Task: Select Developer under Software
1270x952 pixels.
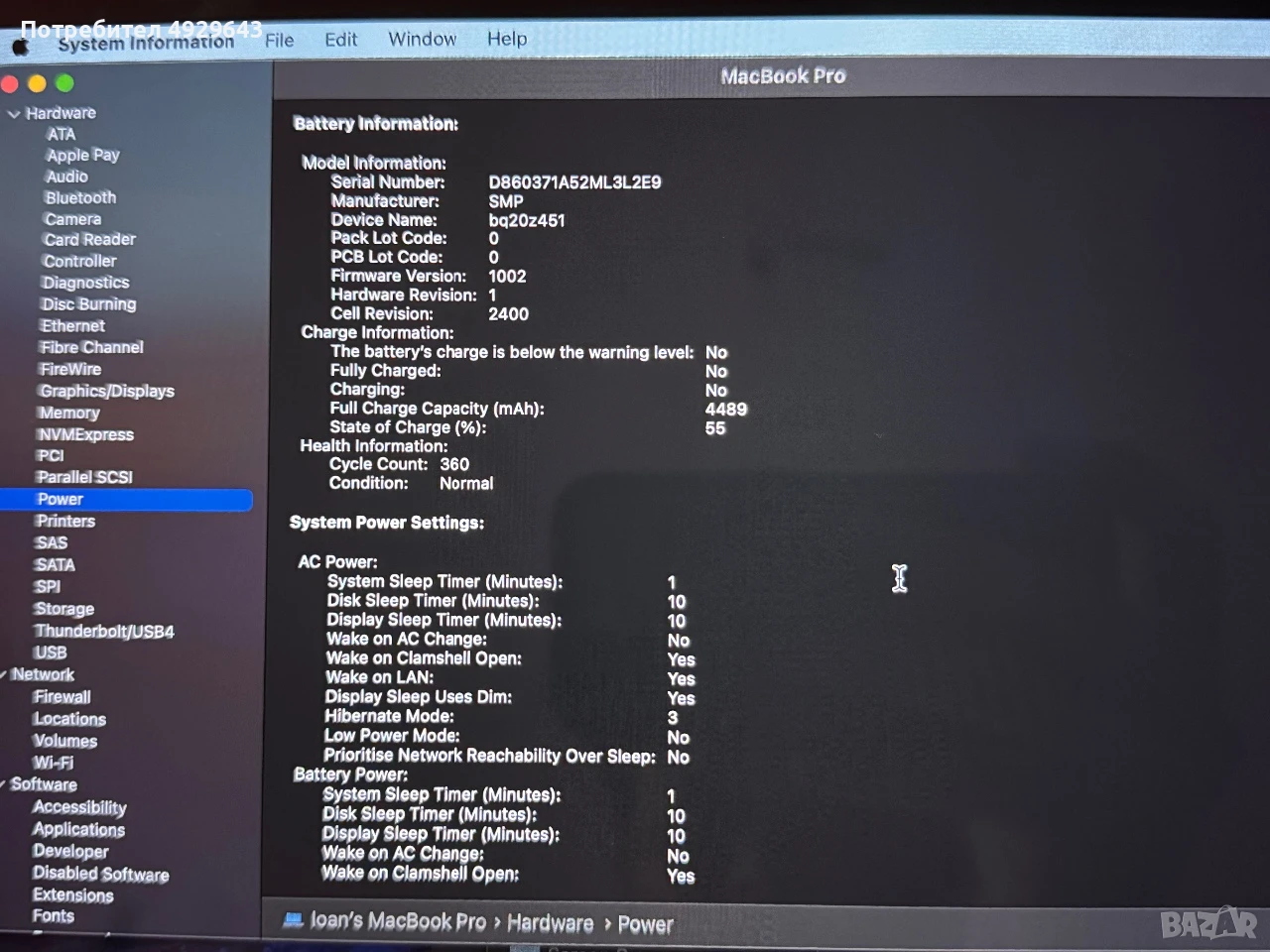Action: pos(70,851)
